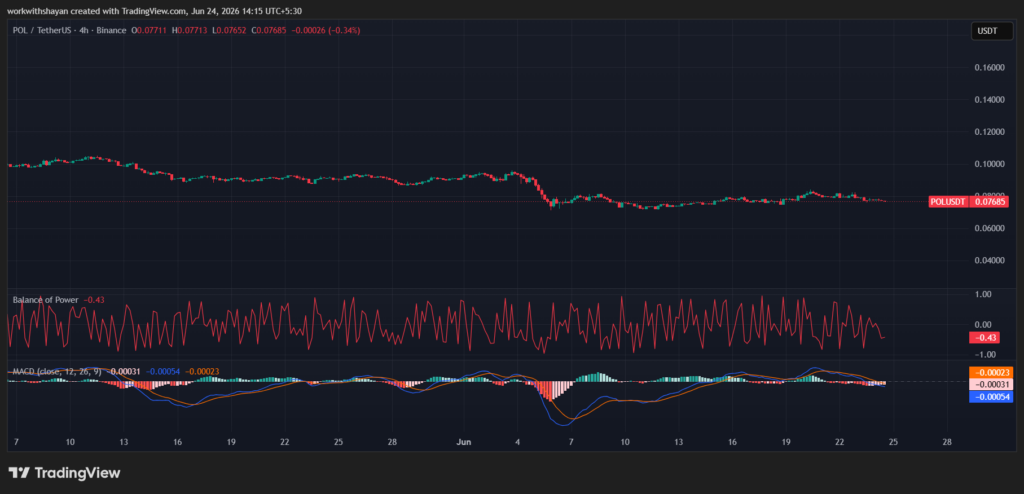The width and height of the screenshot is (1024, 494).
Task: Click the blue −0.00054 MACD axis tag
Action: tap(991, 397)
